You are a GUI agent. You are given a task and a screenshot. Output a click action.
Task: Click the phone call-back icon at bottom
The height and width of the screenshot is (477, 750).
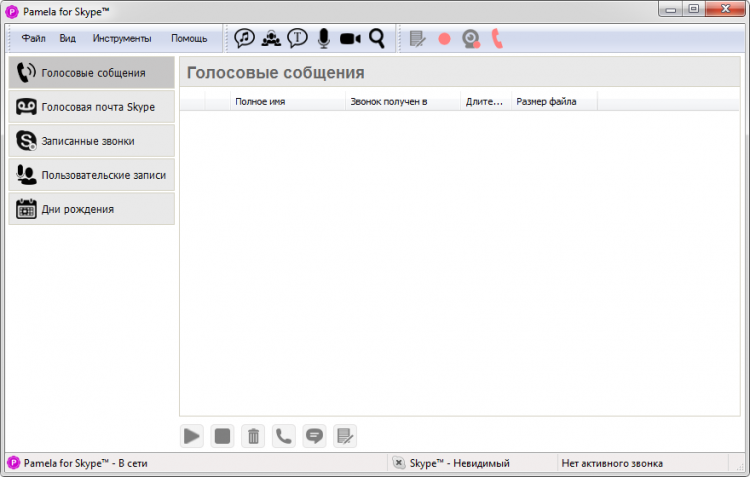coord(284,436)
